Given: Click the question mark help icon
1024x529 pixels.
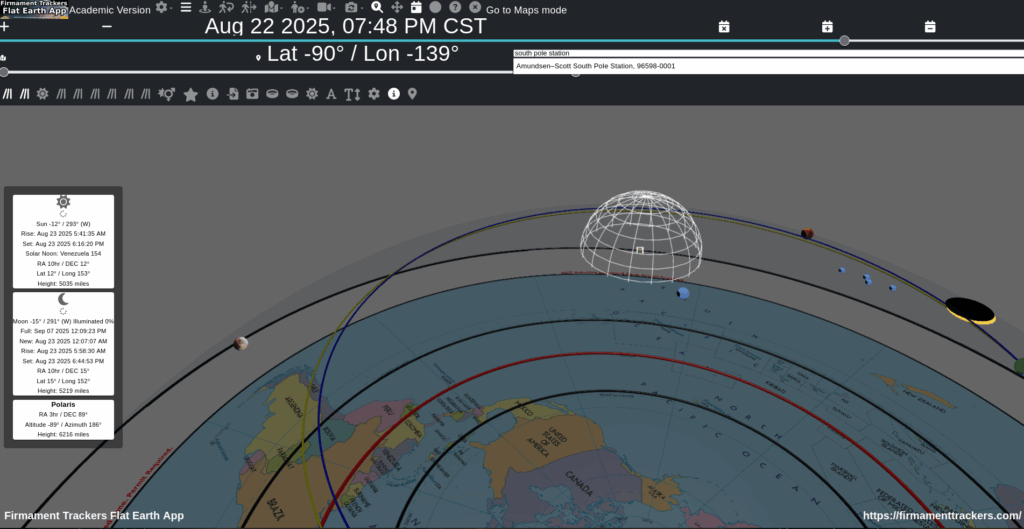Looking at the screenshot, I should (x=455, y=7).
